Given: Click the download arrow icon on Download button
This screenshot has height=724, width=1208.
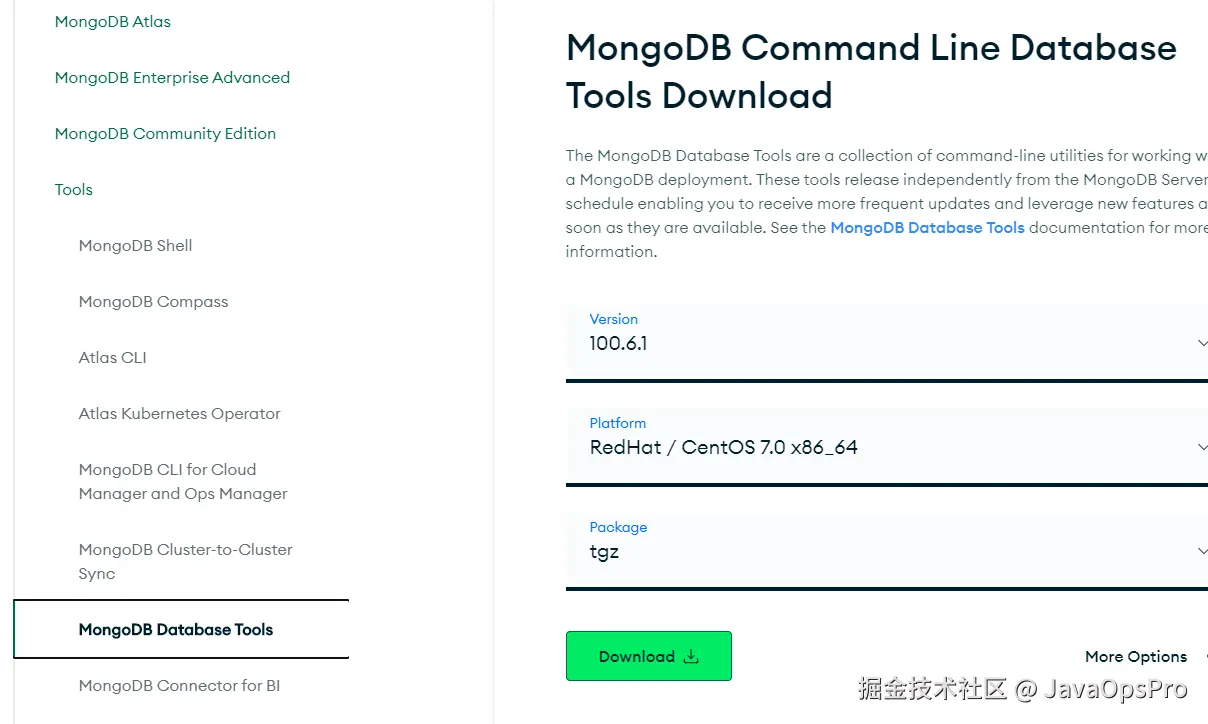Looking at the screenshot, I should [x=691, y=657].
